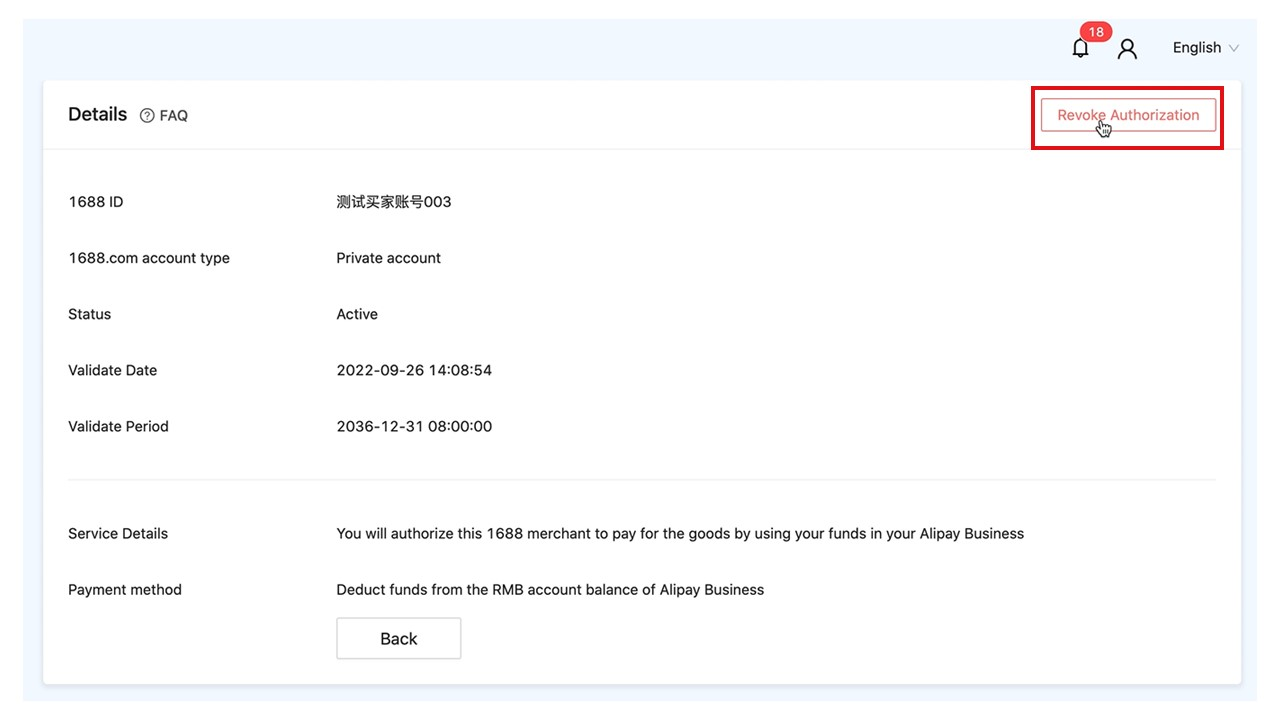Click the FAQ question mark icon
Image resolution: width=1280 pixels, height=720 pixels.
click(147, 116)
